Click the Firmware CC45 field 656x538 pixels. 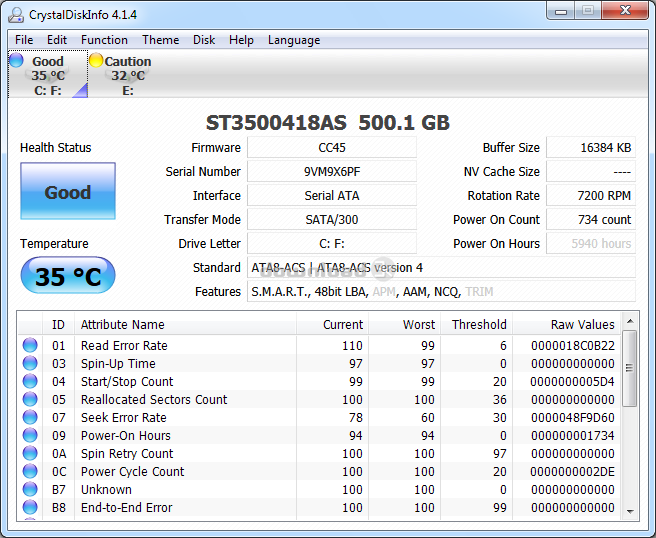332,147
